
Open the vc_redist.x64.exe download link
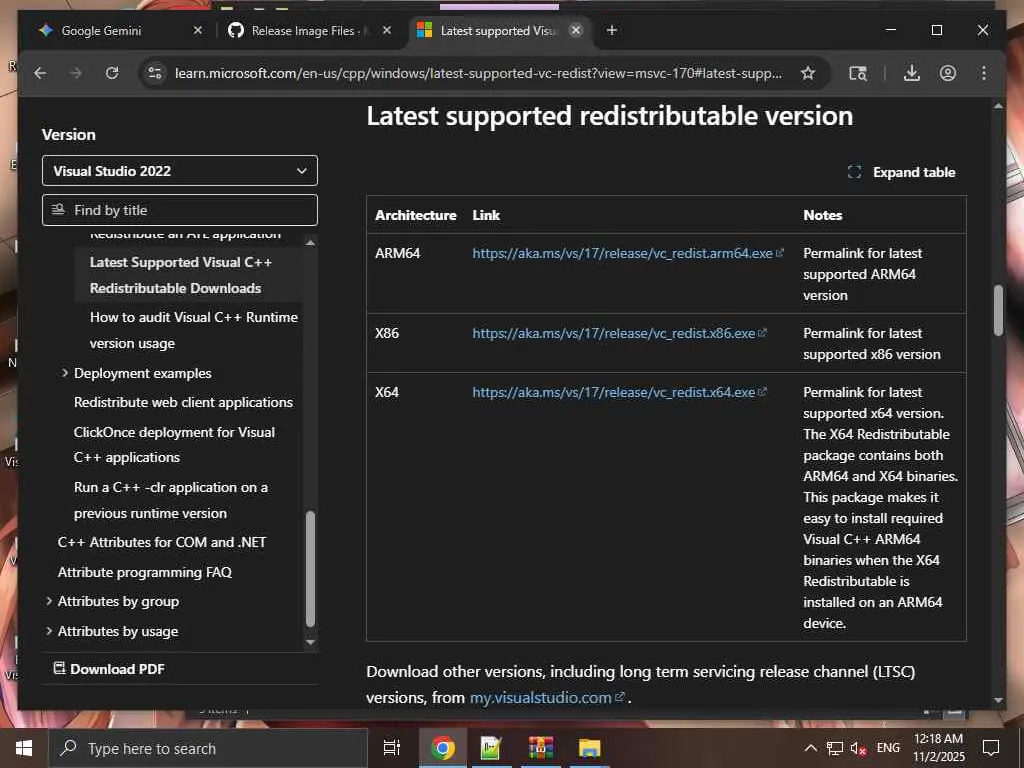(614, 392)
